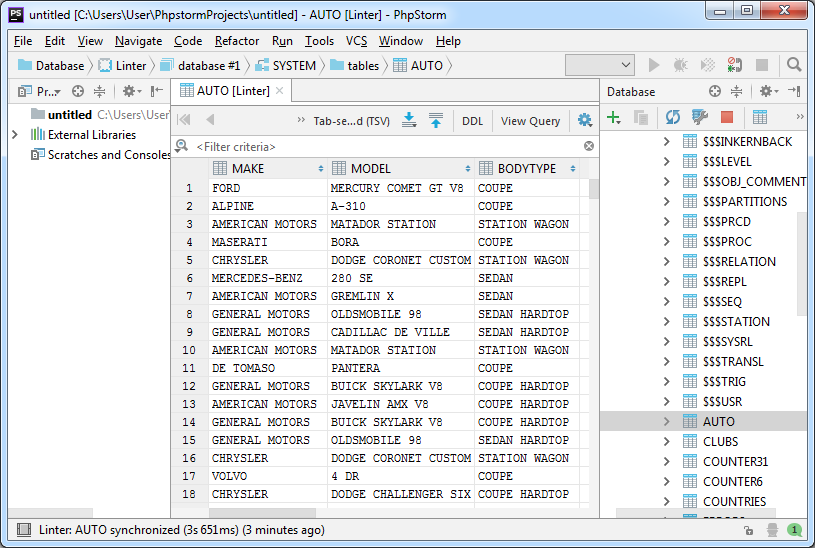The height and width of the screenshot is (548, 815).
Task: Click the red Disconnect stop icon
Action: pyautogui.click(x=727, y=118)
